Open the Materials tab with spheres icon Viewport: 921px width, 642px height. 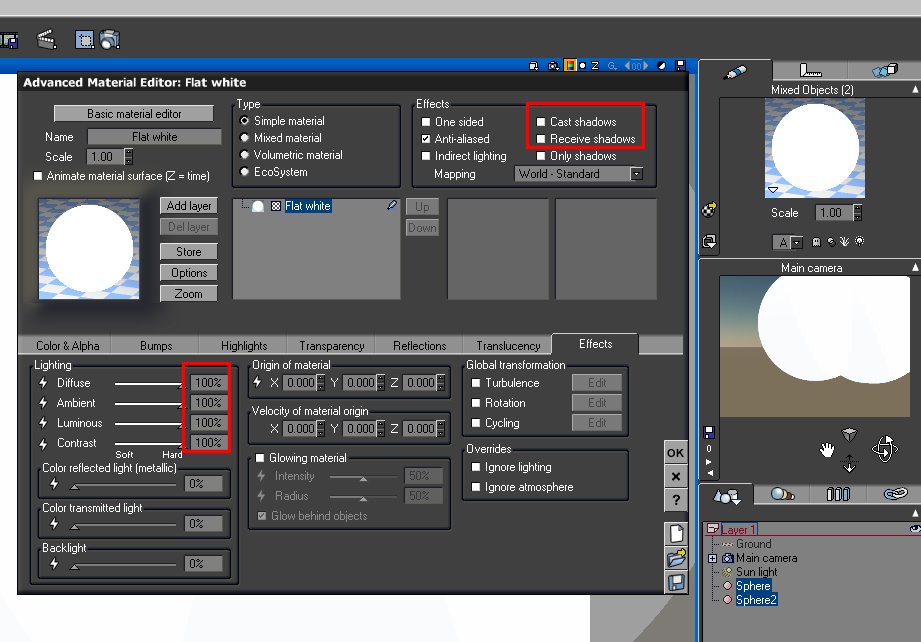click(x=782, y=495)
